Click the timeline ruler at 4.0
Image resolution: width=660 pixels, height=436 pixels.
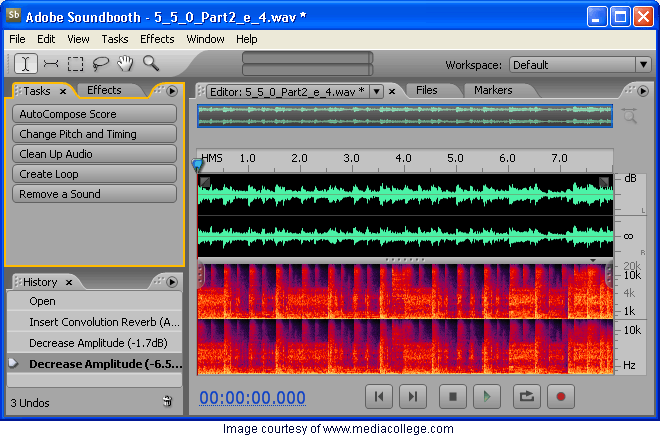(x=403, y=158)
